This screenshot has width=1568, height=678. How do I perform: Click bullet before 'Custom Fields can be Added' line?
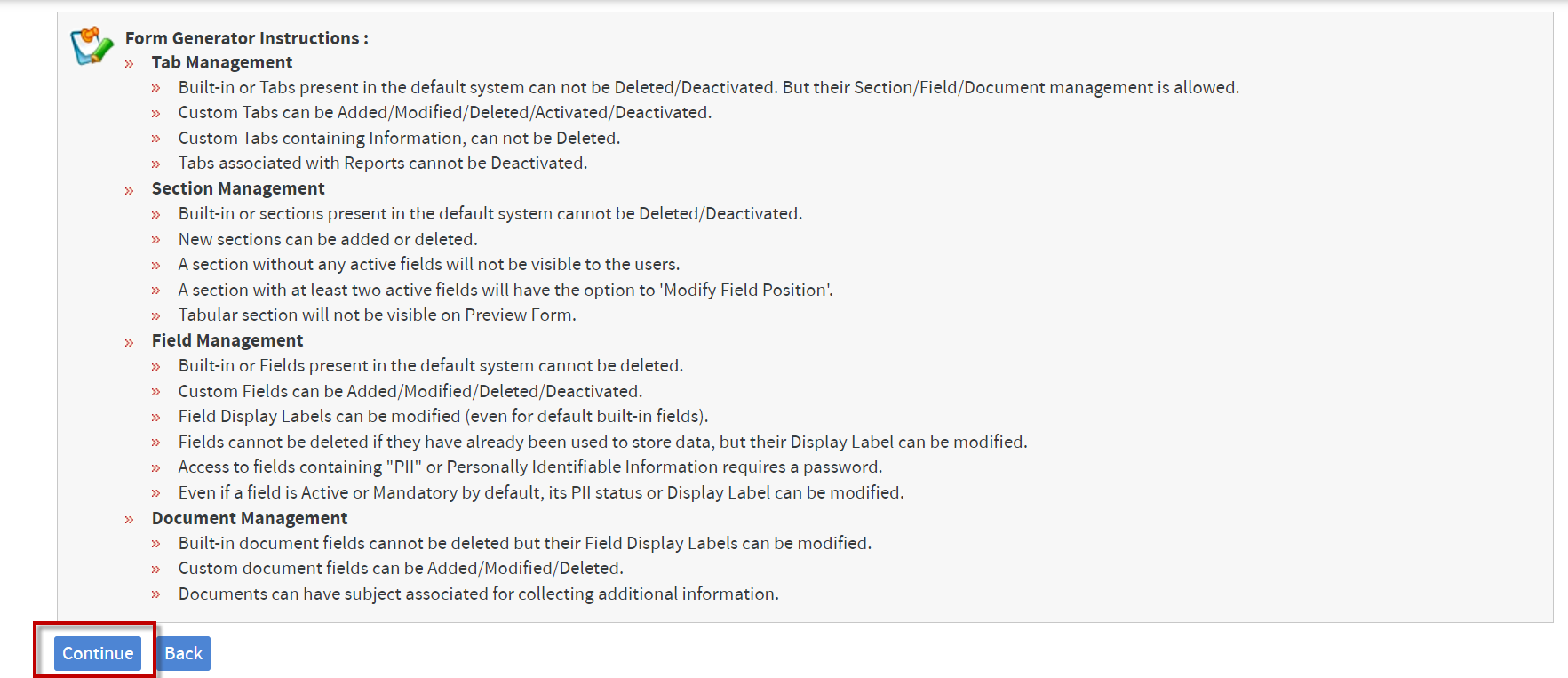point(156,392)
